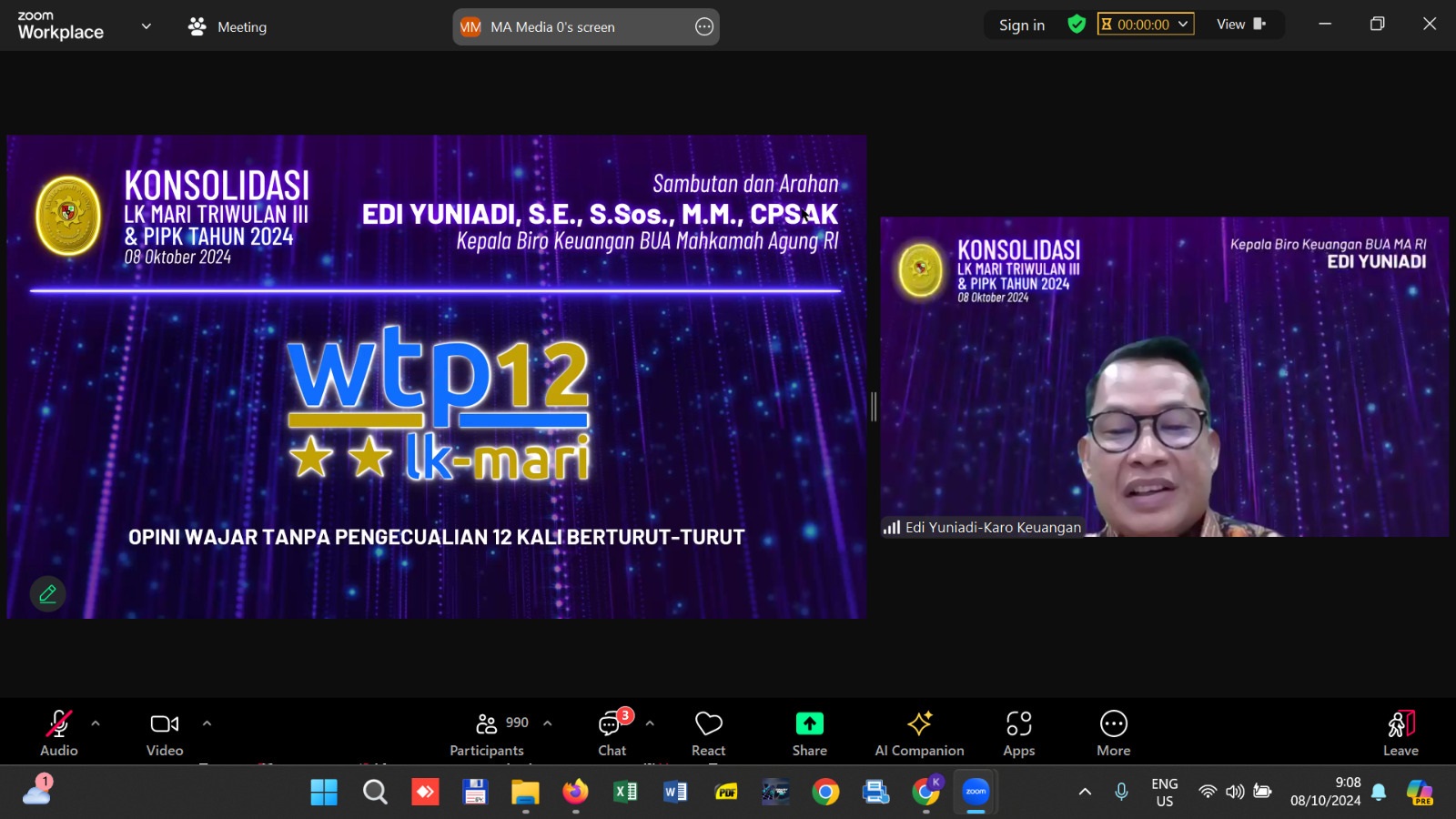Screen dimensions: 1456x819
Task: Open the View layout menu
Action: (1240, 25)
